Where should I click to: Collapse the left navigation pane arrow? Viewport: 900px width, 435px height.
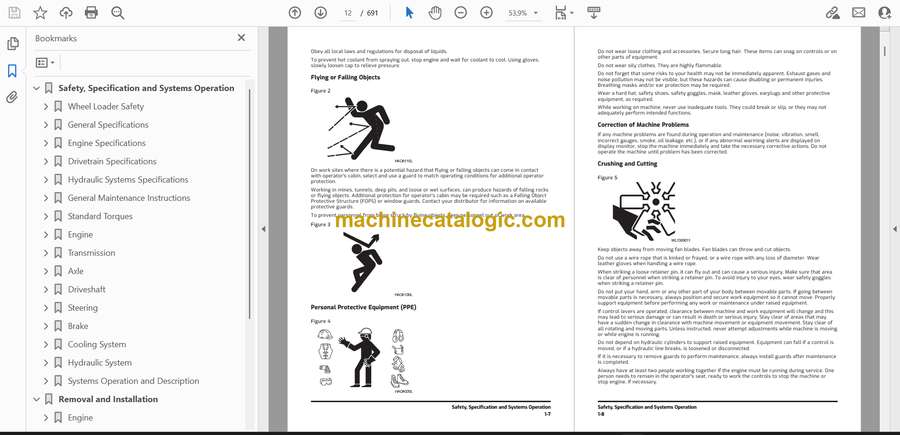point(263,229)
